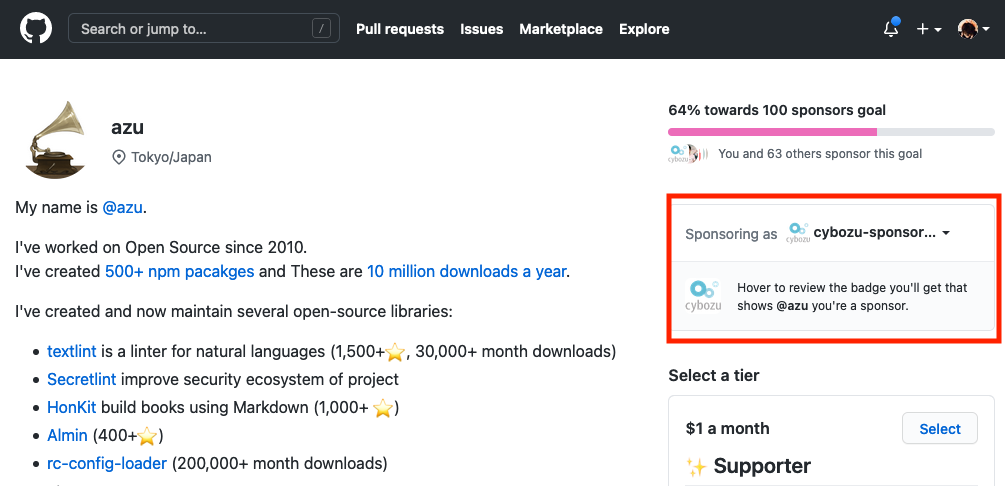Click the star emoji after Almin's 400+
Viewport: 1005px width, 486px height.
(147, 437)
